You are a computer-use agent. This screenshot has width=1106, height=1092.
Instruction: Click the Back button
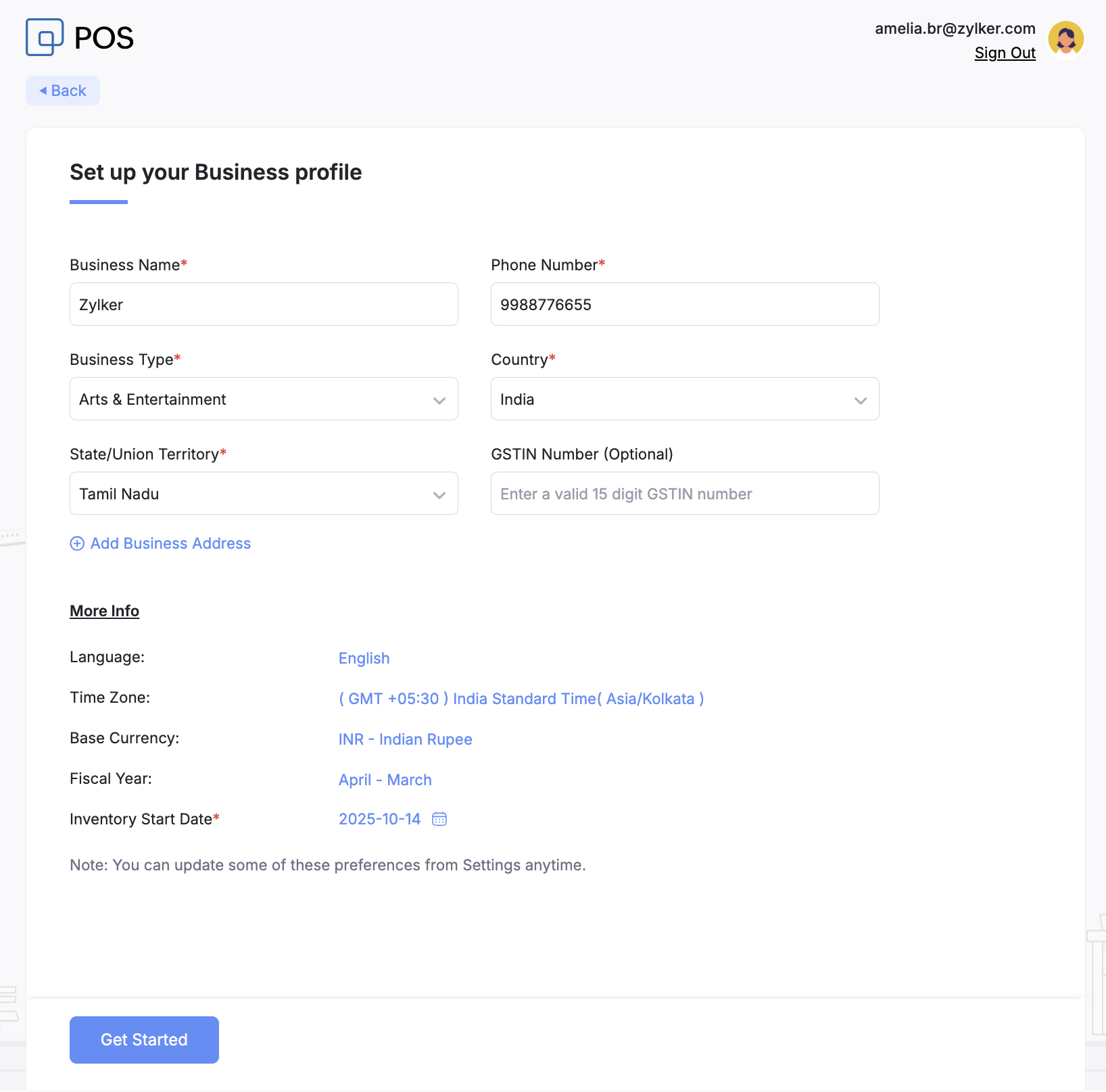(x=63, y=91)
